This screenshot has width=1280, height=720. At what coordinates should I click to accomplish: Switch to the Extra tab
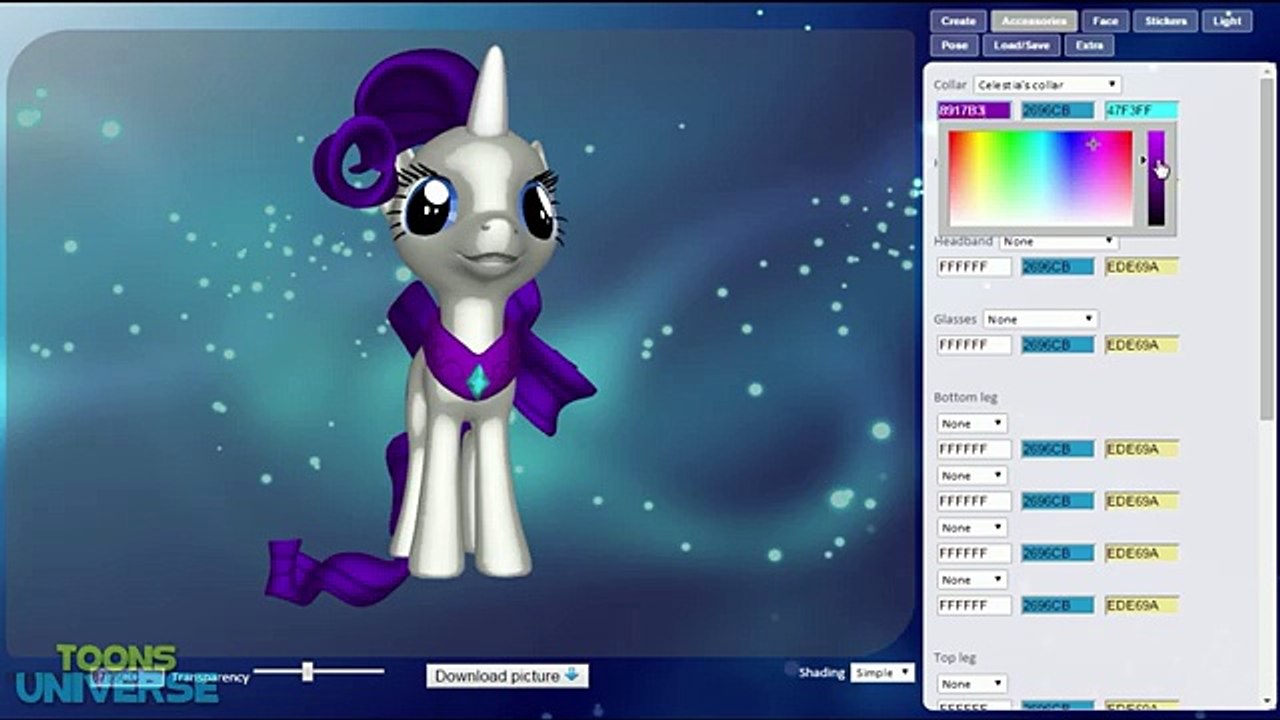point(1089,46)
